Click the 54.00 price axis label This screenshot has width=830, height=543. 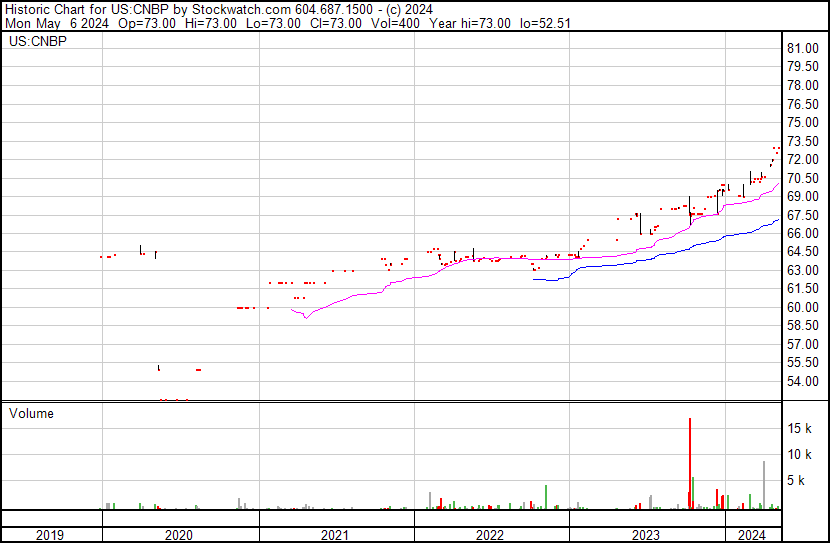pyautogui.click(x=803, y=381)
